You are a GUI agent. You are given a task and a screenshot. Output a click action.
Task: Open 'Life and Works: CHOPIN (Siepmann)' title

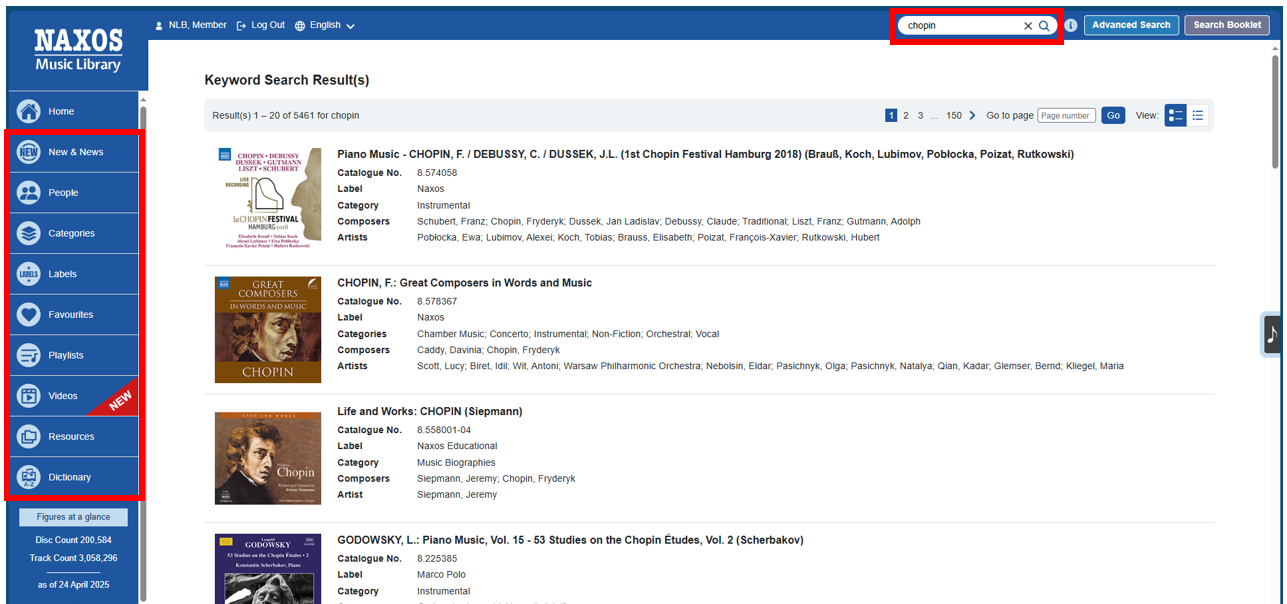(x=430, y=412)
